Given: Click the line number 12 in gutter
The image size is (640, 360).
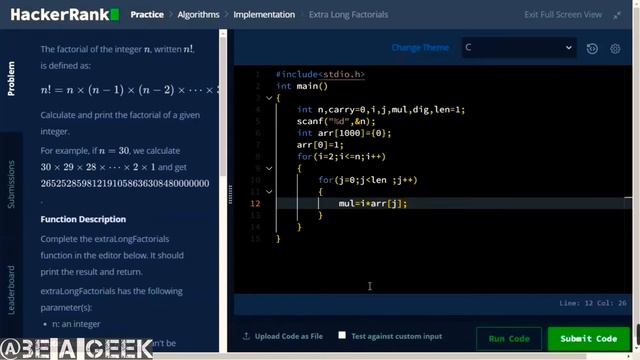Looking at the screenshot, I should [x=255, y=203].
